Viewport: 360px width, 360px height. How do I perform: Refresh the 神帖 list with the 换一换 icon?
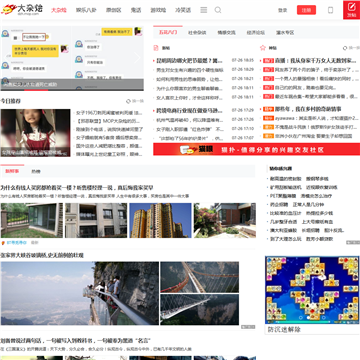351,48
